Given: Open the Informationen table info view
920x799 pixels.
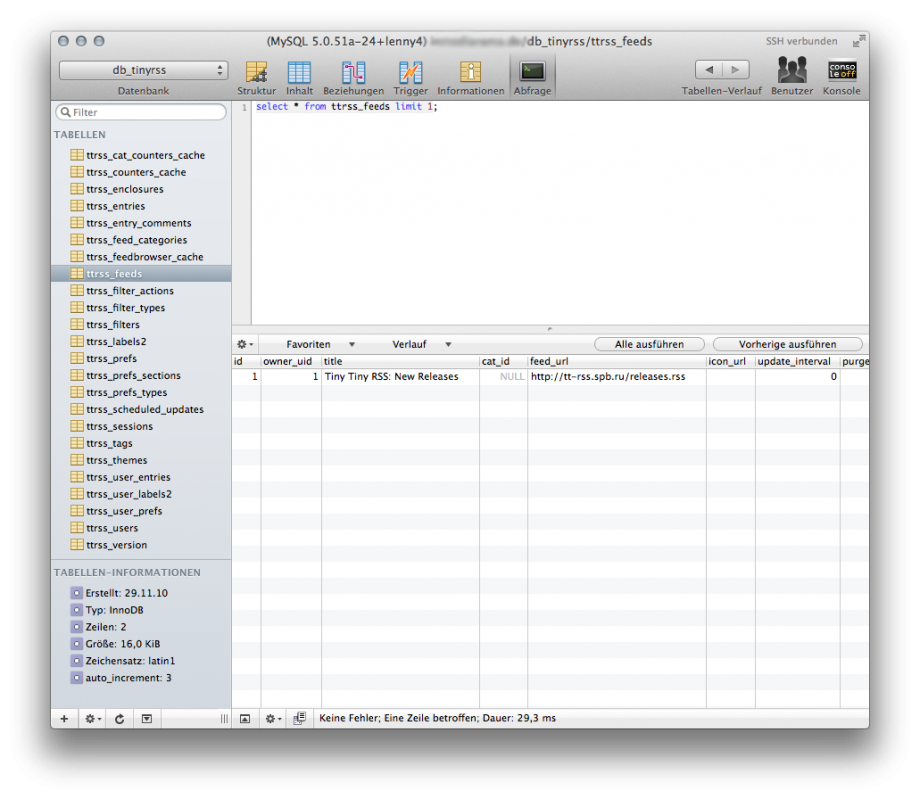Looking at the screenshot, I should point(471,77).
